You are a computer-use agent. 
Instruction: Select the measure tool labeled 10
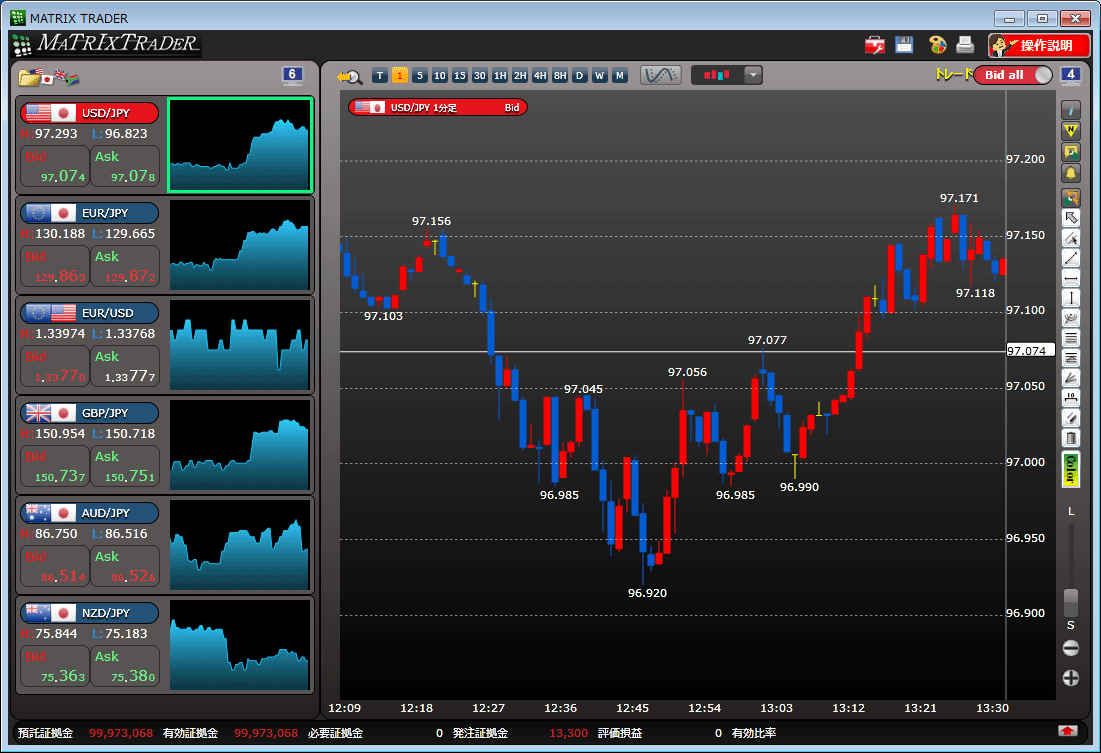click(1071, 399)
